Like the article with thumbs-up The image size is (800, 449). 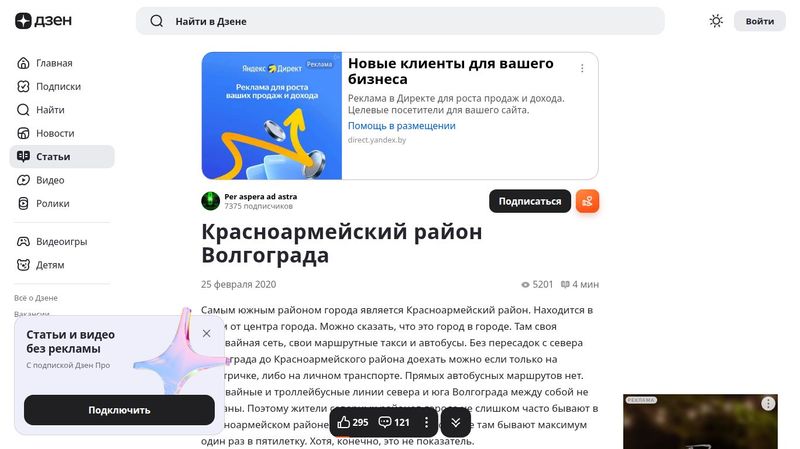[x=352, y=422]
